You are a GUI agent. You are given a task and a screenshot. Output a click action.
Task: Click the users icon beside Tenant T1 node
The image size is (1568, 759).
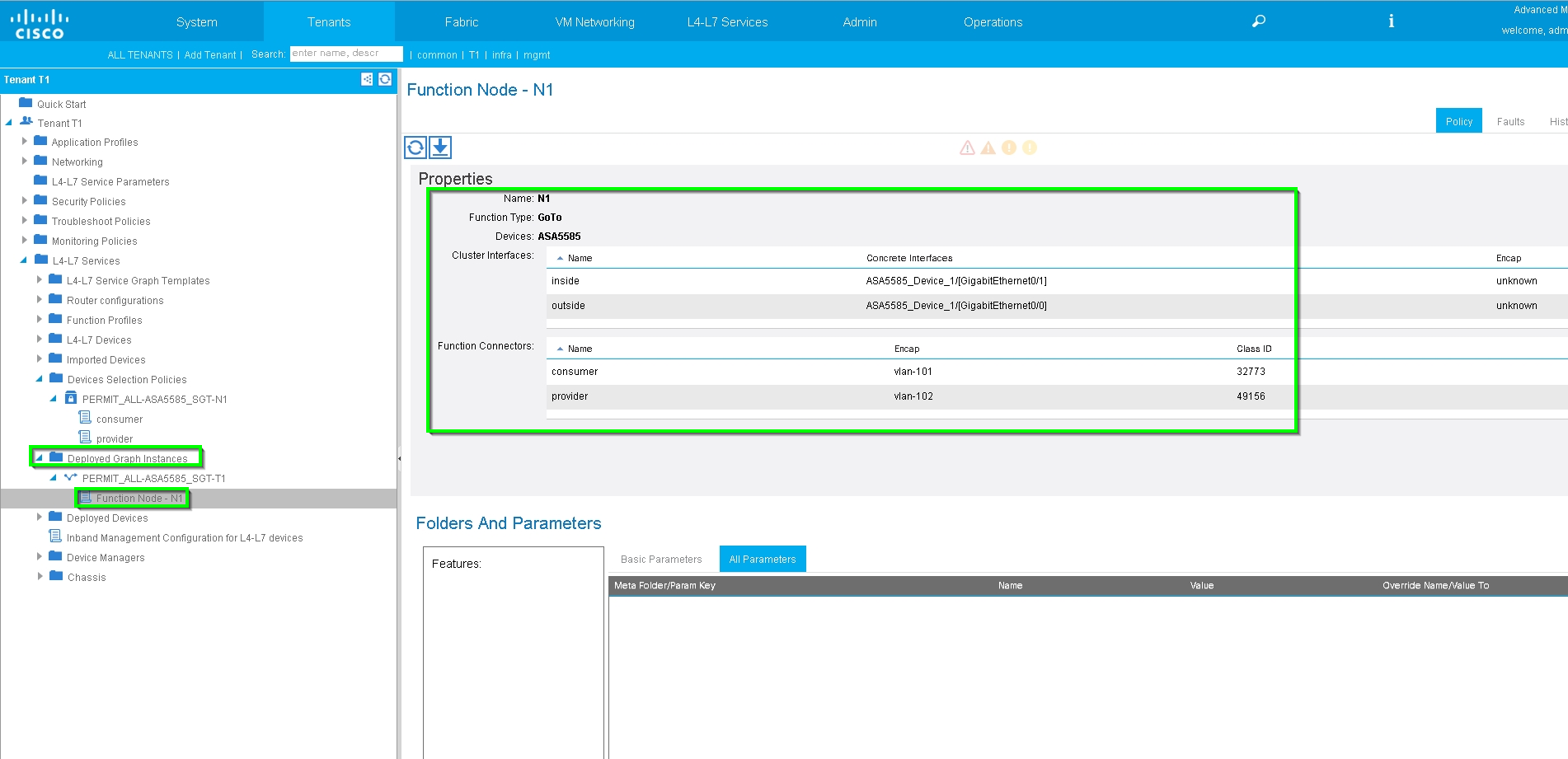tap(26, 122)
